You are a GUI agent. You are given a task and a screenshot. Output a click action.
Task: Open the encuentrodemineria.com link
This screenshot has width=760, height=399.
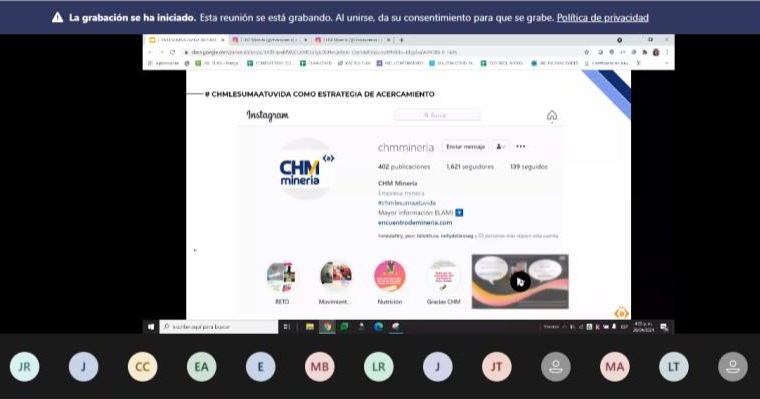[x=415, y=223]
